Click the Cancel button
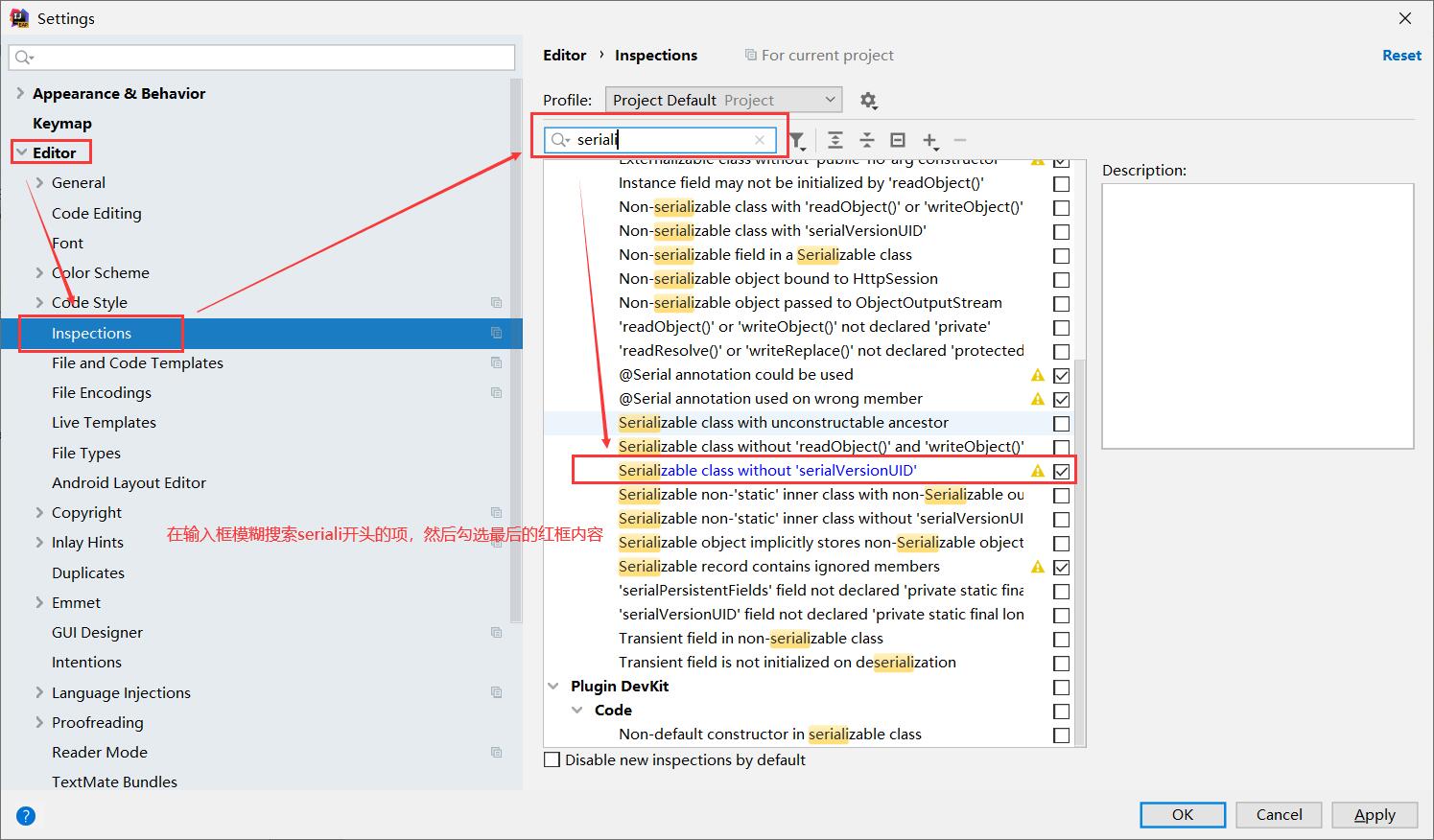Screen dimensions: 1434x840 [1280, 814]
